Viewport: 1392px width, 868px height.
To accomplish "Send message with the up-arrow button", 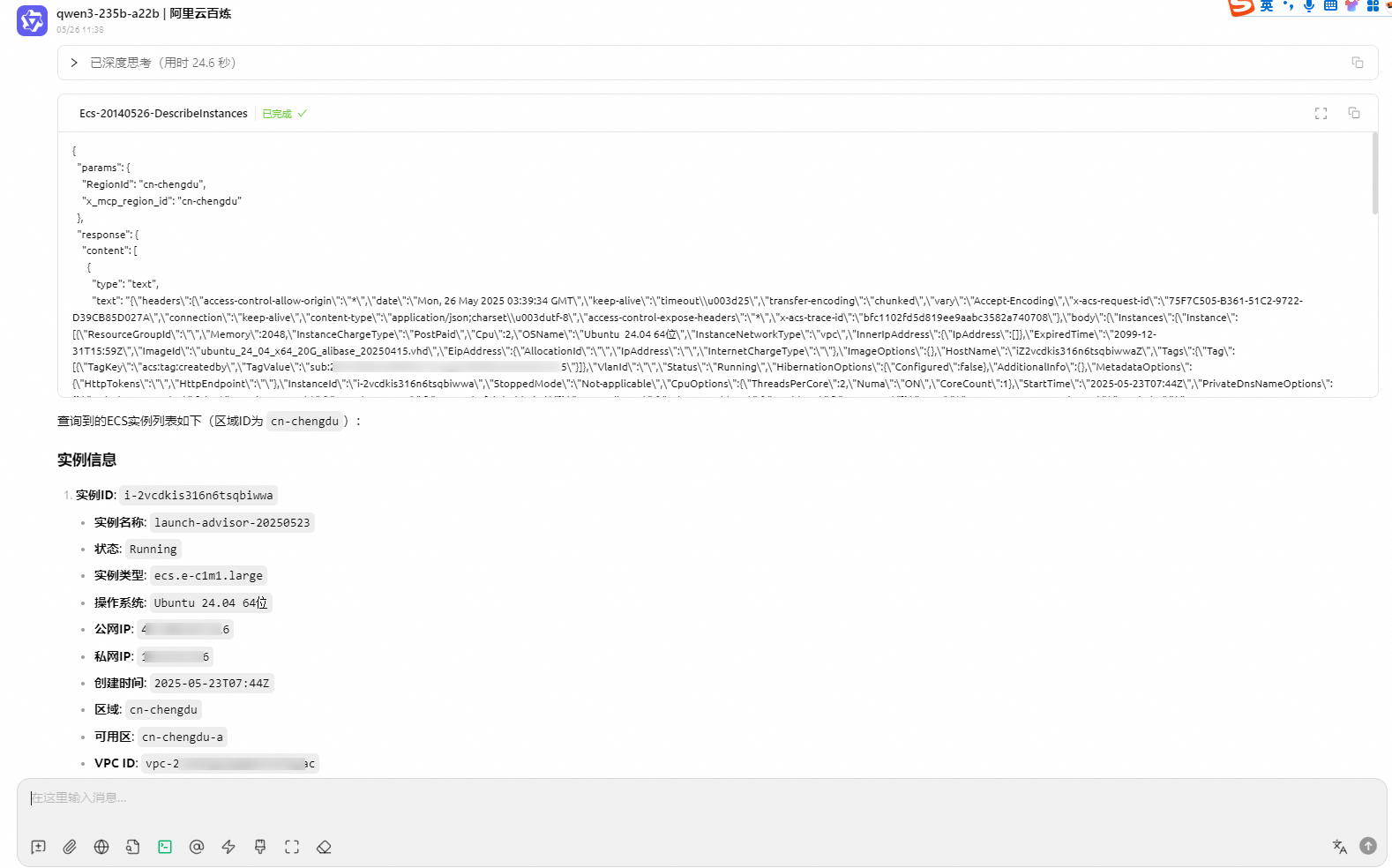I will coord(1368,846).
